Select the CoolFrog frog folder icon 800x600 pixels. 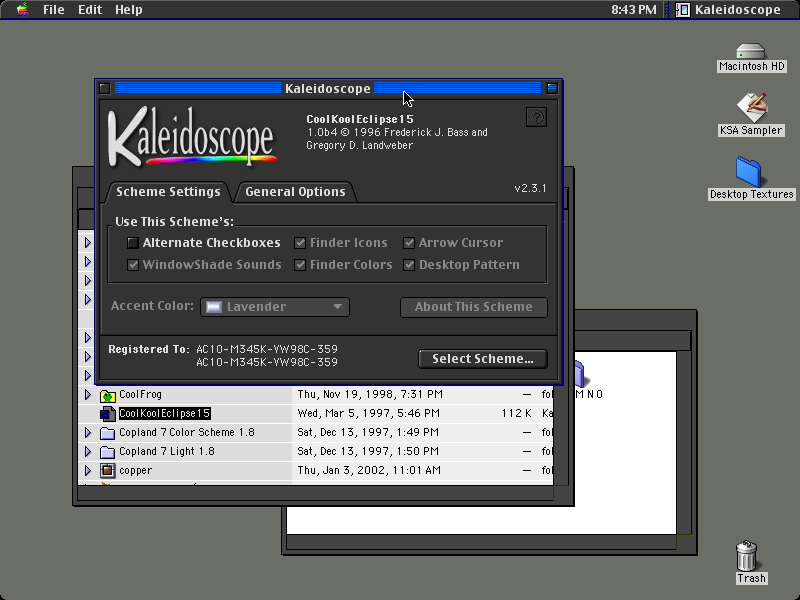[x=108, y=395]
